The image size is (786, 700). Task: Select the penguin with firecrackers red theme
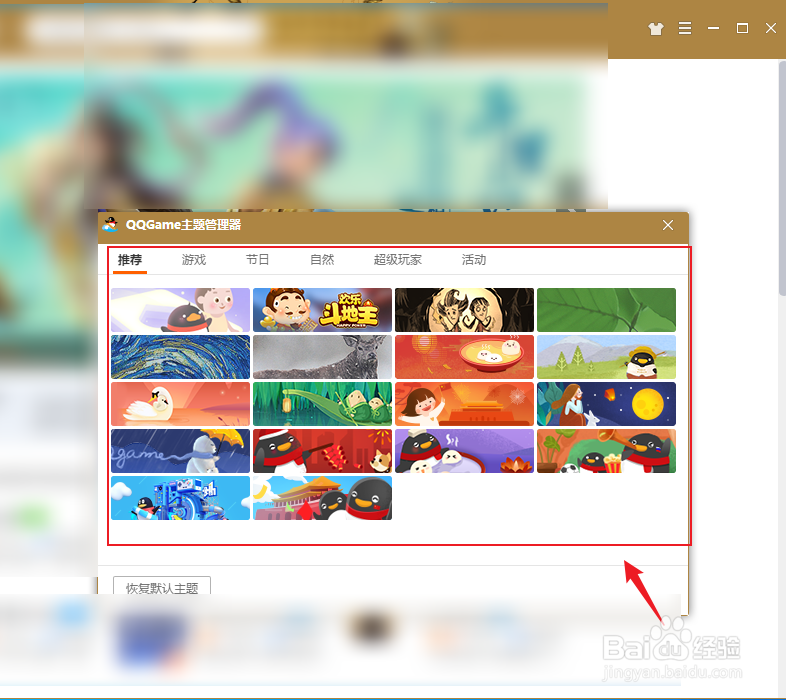(x=322, y=451)
